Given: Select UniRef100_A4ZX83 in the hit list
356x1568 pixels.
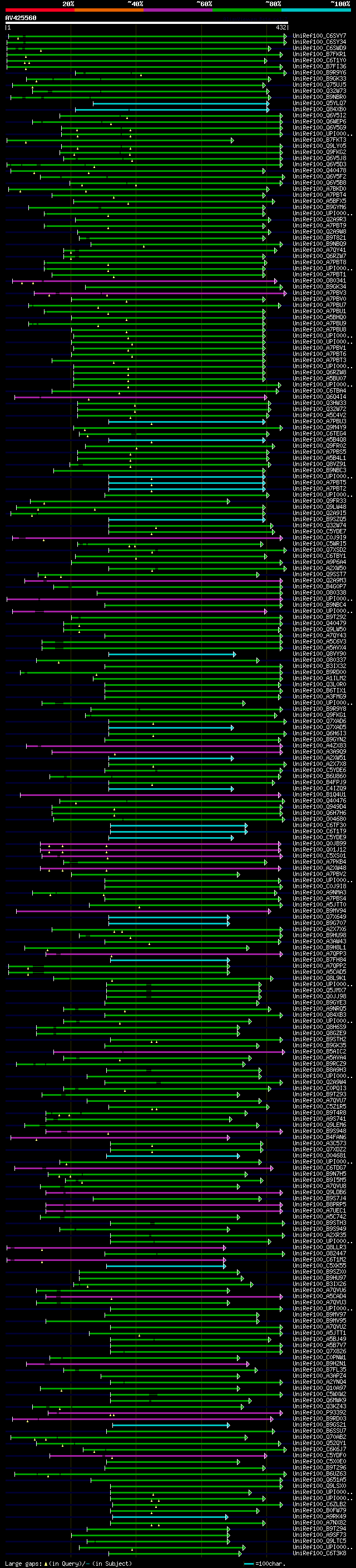Looking at the screenshot, I should (319, 746).
